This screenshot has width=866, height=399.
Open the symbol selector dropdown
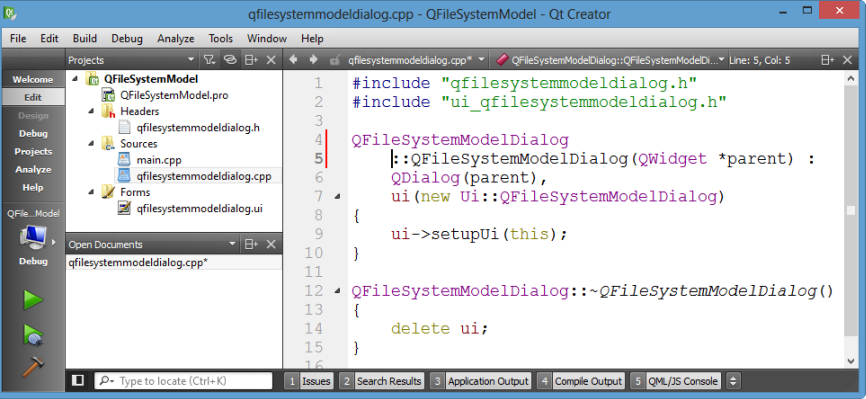721,60
